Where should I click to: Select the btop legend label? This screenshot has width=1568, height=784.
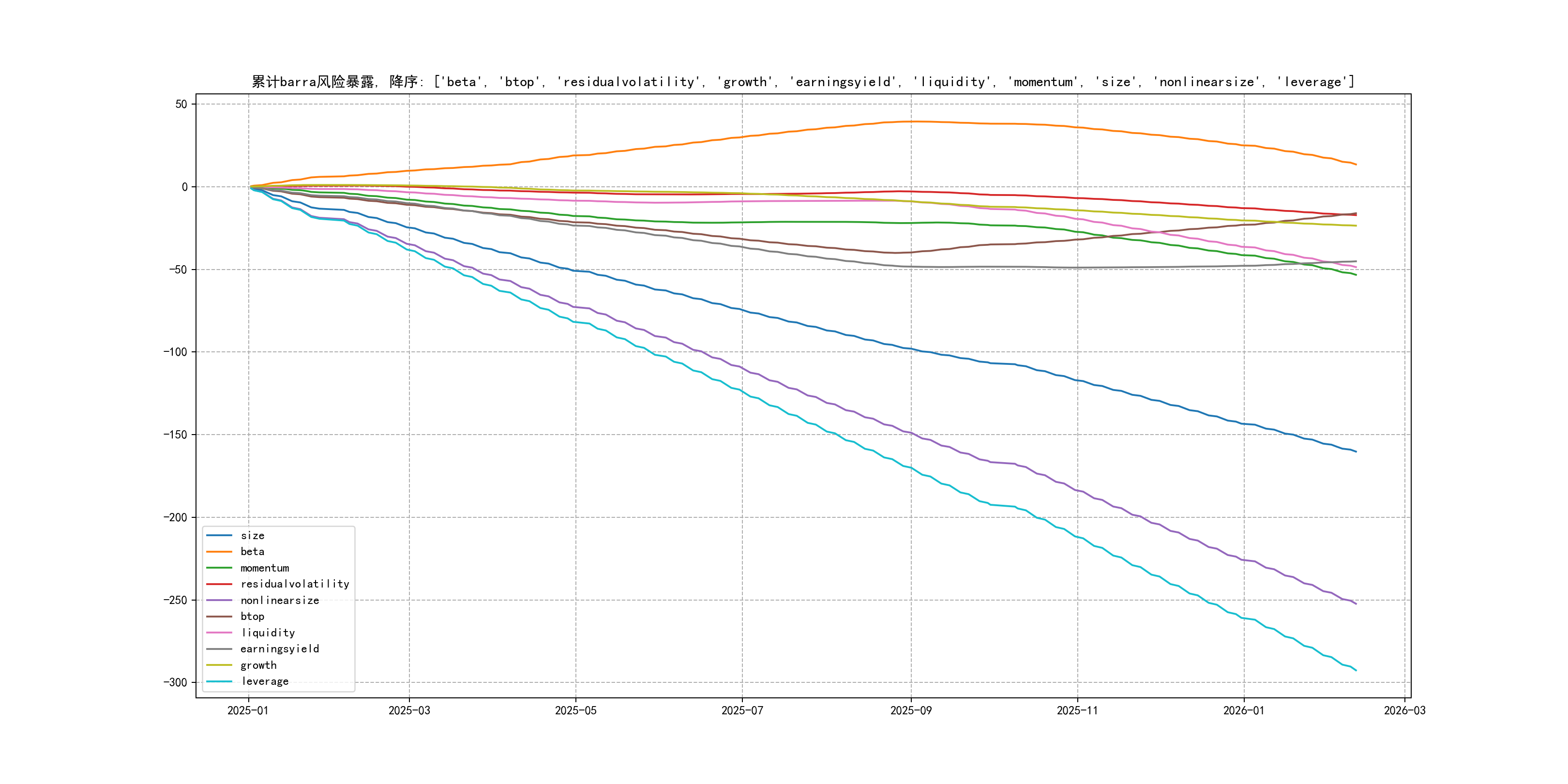[x=252, y=617]
